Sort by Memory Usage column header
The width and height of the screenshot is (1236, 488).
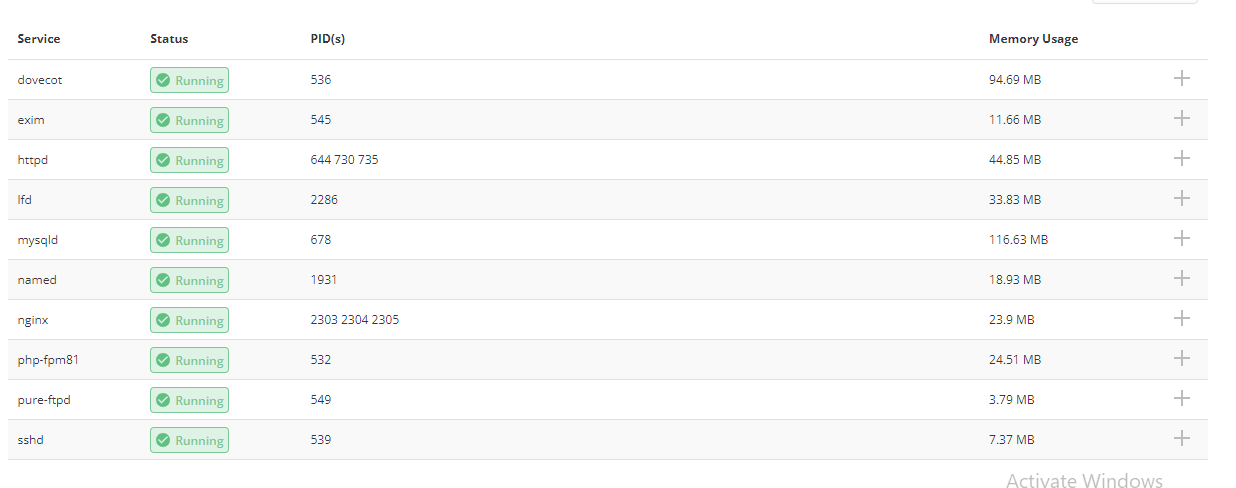[1033, 39]
